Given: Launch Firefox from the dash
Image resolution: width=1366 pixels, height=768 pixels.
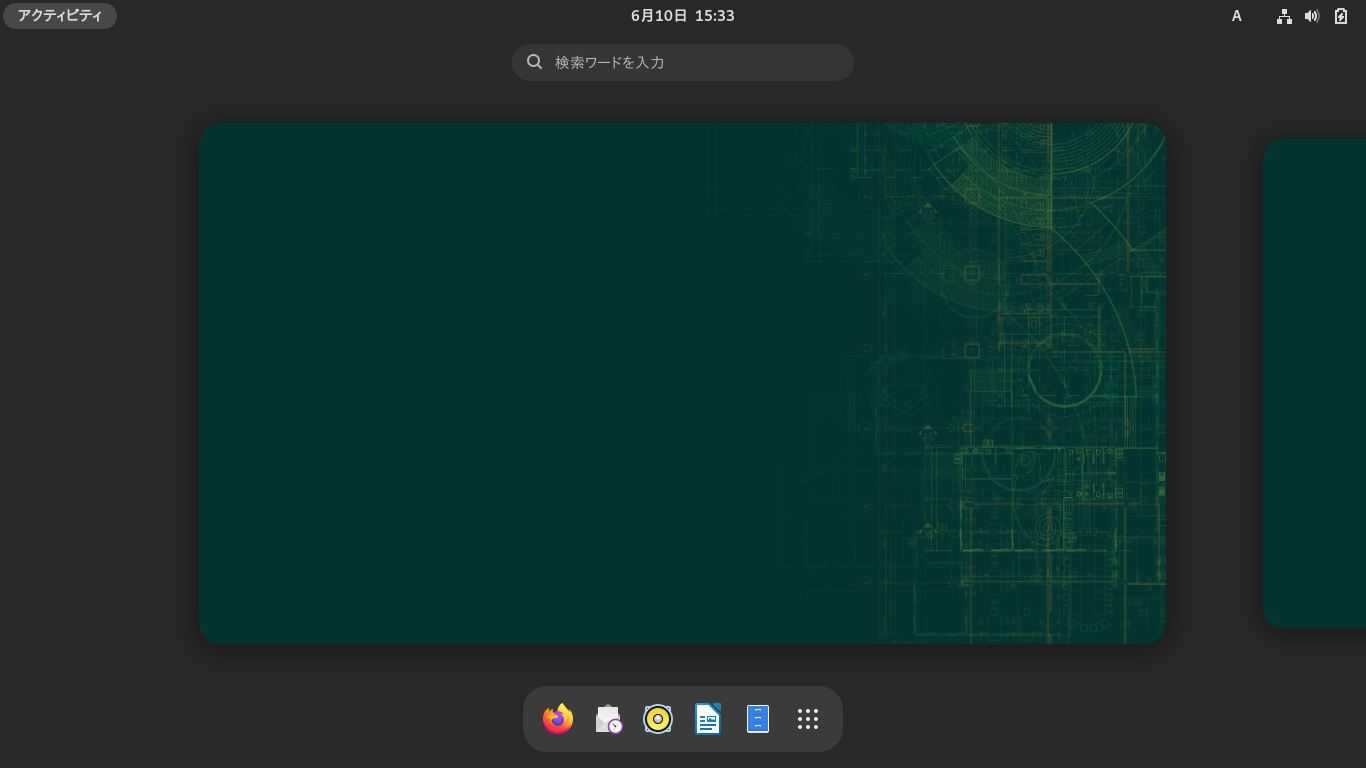Looking at the screenshot, I should tap(558, 719).
